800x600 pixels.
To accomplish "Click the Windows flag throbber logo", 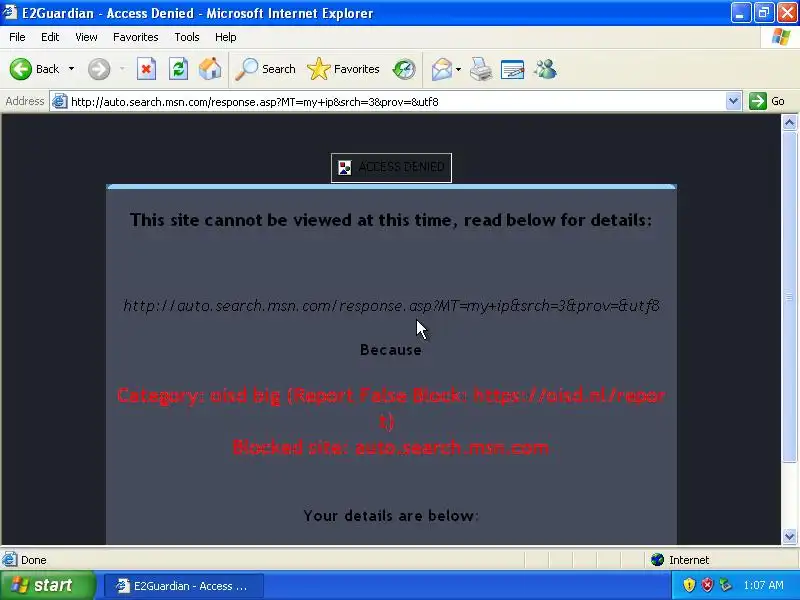I will (x=781, y=37).
